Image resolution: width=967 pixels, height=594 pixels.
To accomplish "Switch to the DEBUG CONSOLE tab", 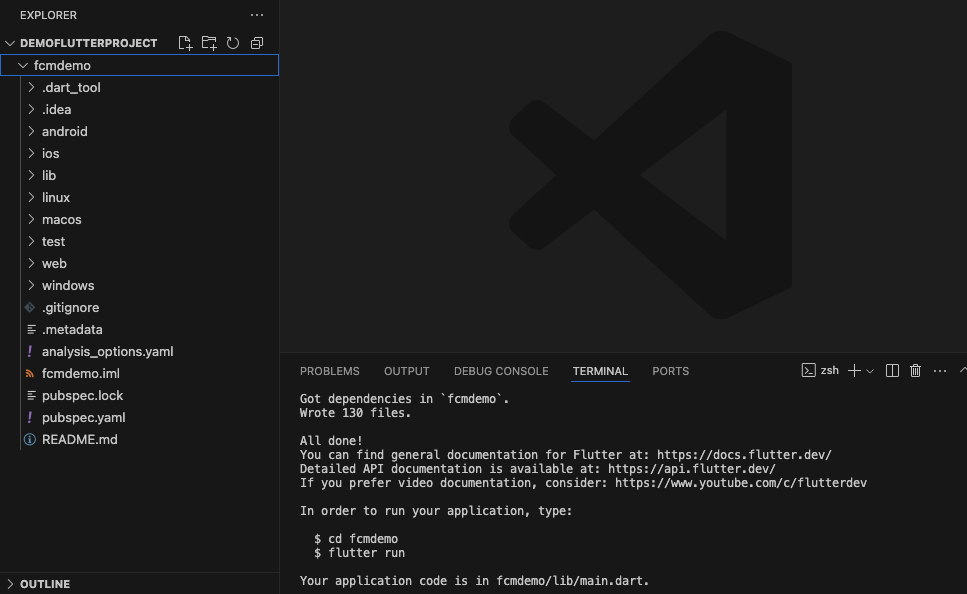I will (x=501, y=371).
